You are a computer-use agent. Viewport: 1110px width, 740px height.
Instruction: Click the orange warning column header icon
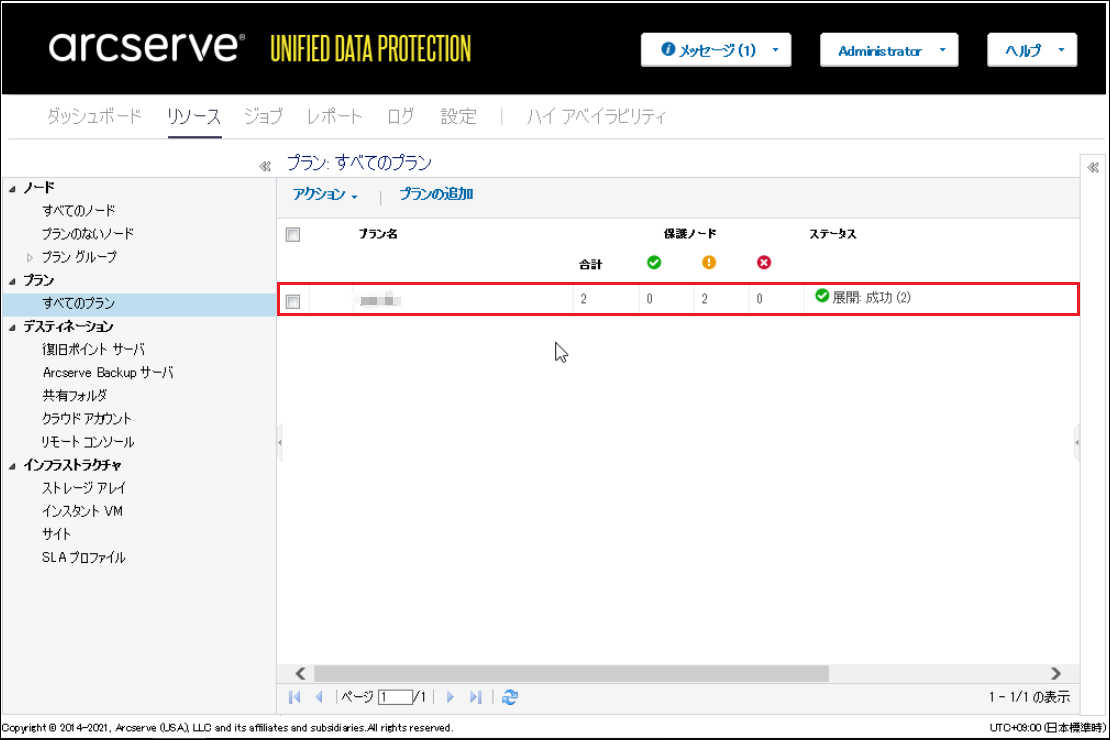click(709, 263)
